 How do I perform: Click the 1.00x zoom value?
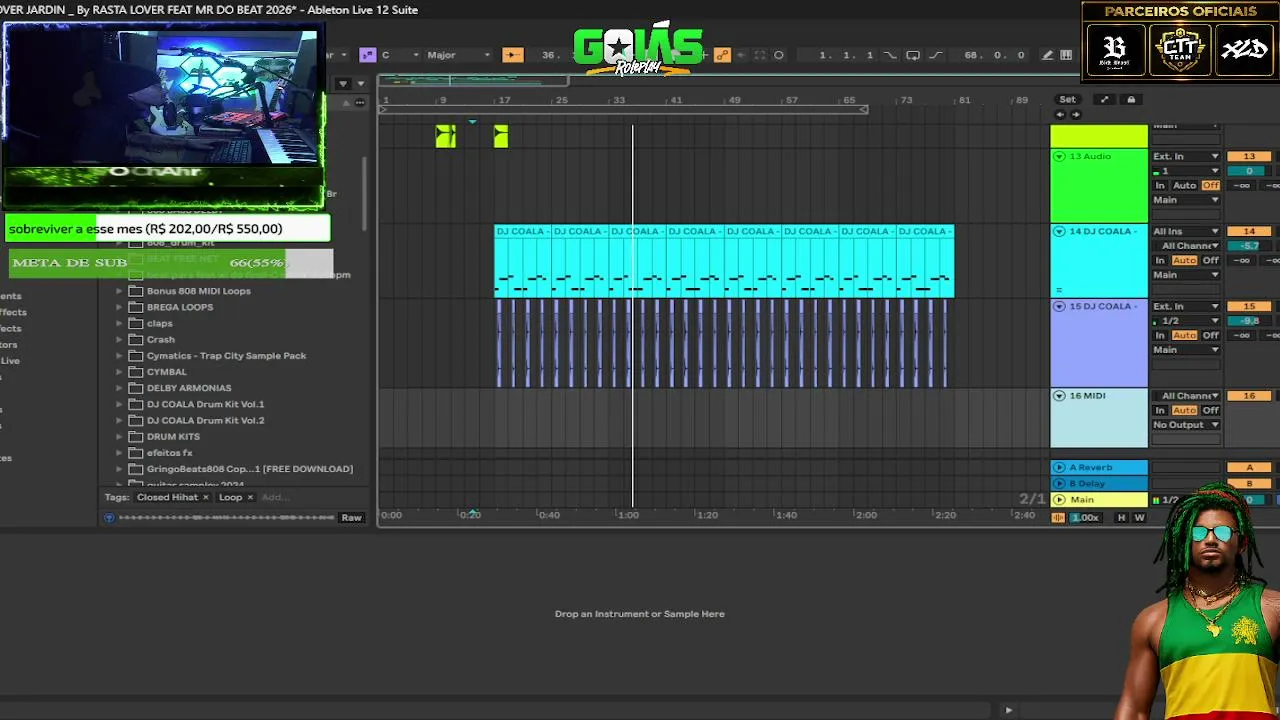coord(1085,517)
